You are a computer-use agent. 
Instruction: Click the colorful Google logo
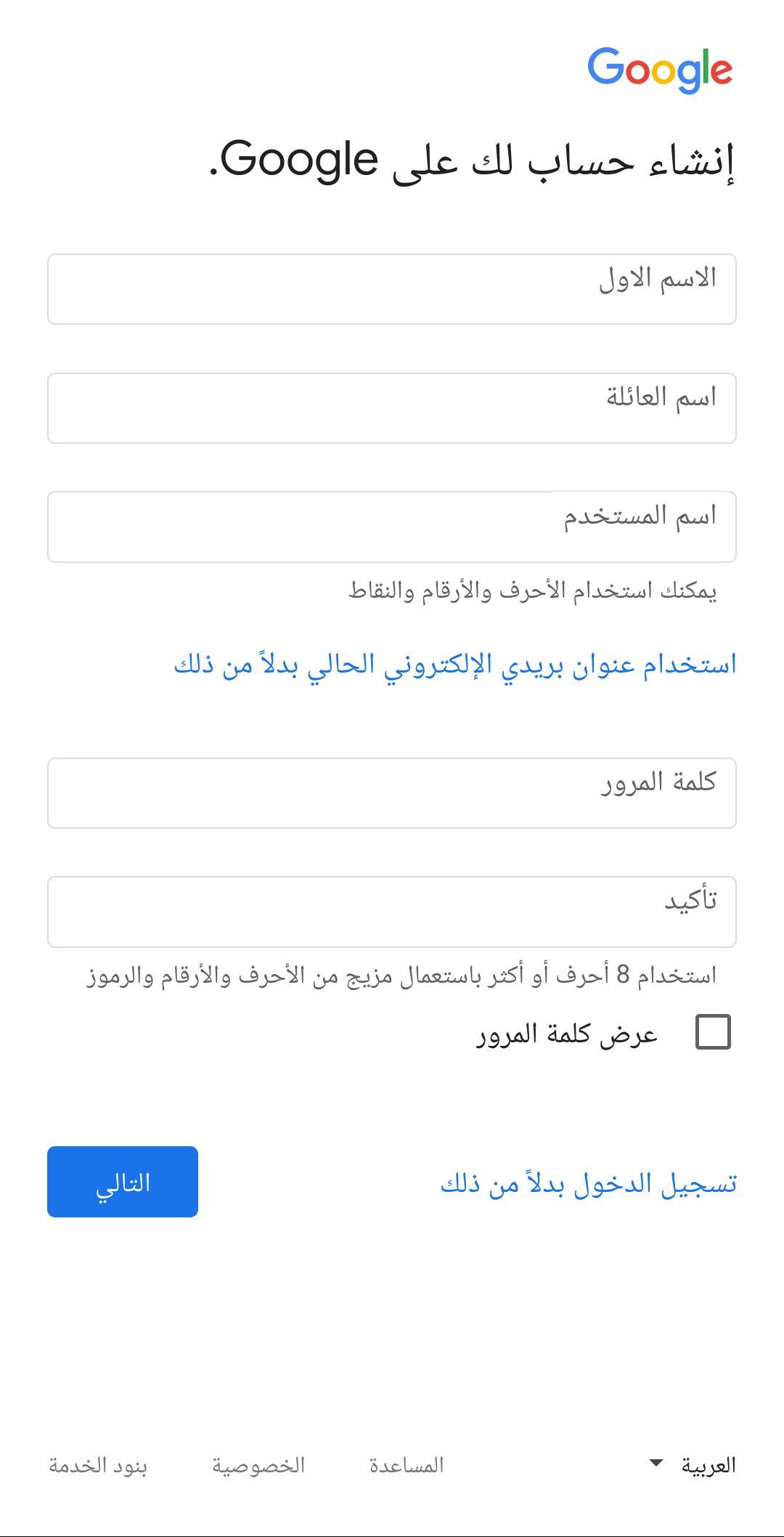(x=659, y=70)
